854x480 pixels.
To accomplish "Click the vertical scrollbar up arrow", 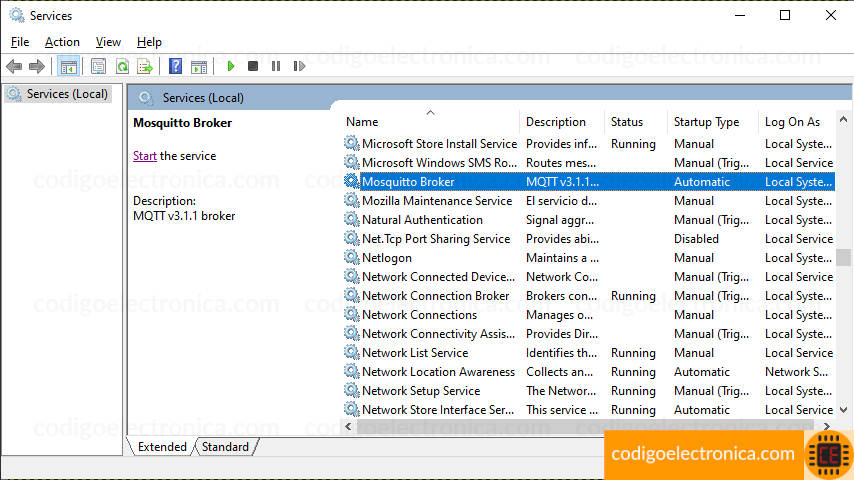I will [x=844, y=119].
